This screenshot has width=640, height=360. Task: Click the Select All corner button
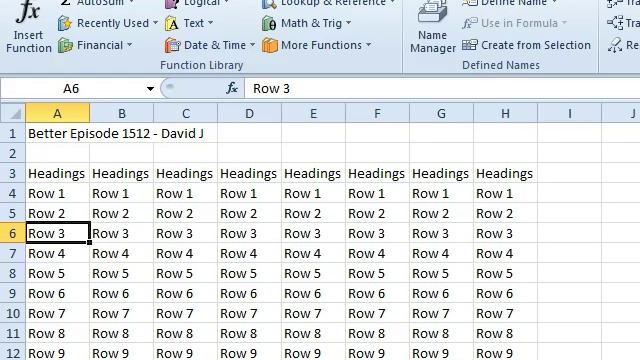(x=13, y=113)
